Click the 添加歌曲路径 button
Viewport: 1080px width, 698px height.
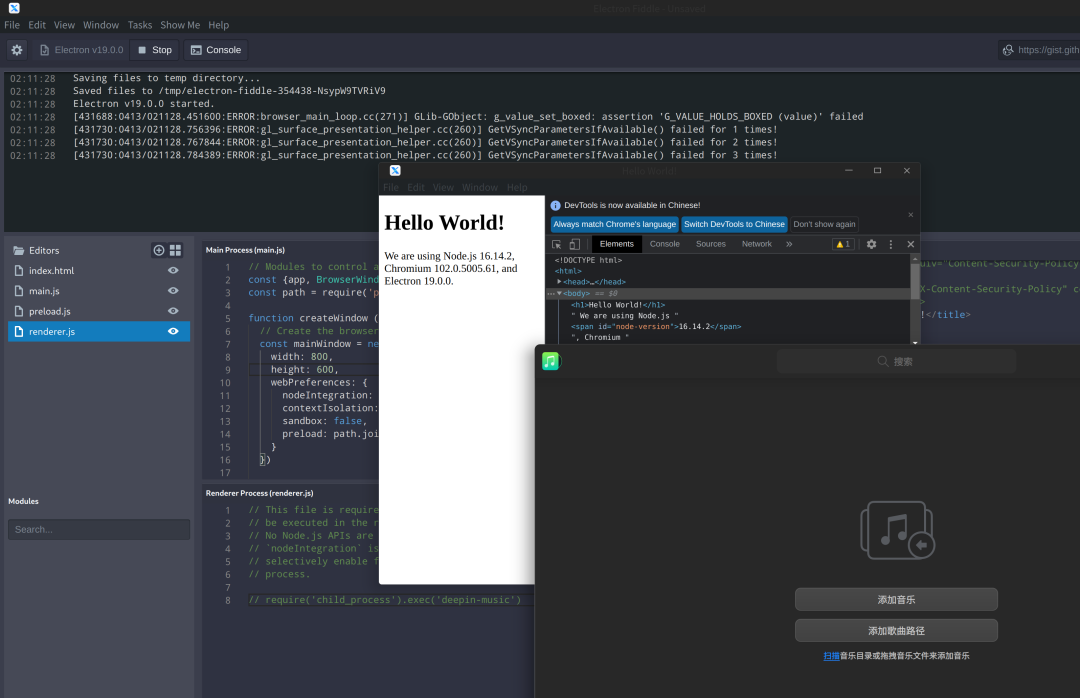pos(896,630)
